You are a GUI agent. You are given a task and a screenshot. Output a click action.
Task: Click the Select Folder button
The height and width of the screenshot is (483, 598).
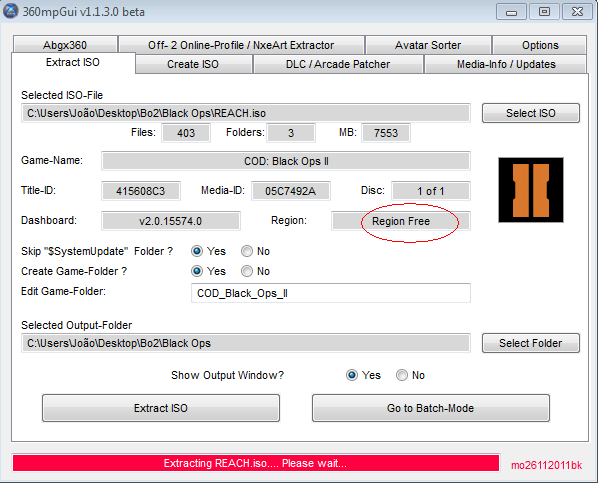(530, 343)
